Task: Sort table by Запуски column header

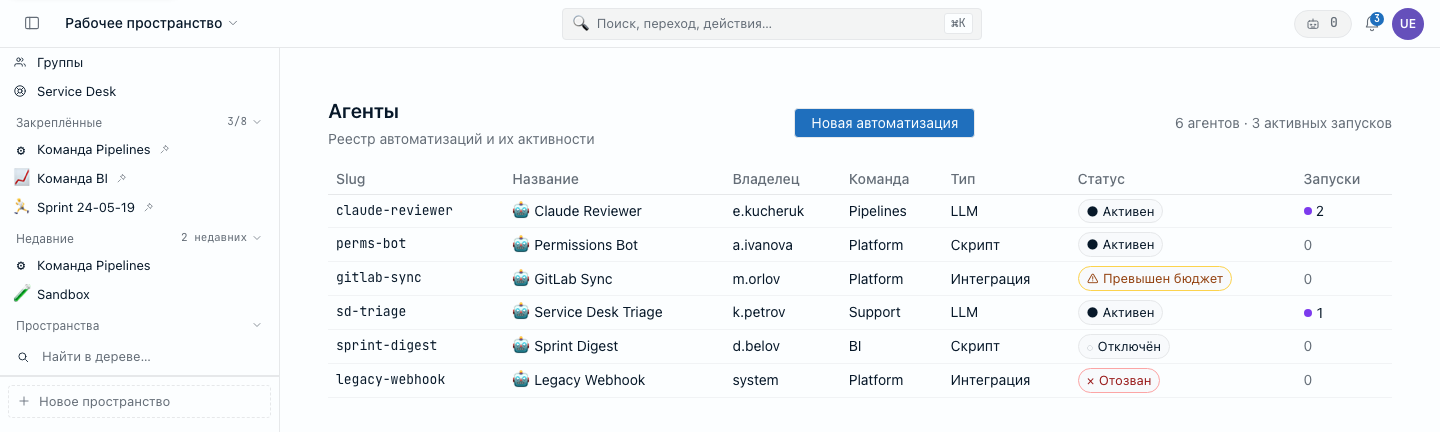Action: 1331,179
